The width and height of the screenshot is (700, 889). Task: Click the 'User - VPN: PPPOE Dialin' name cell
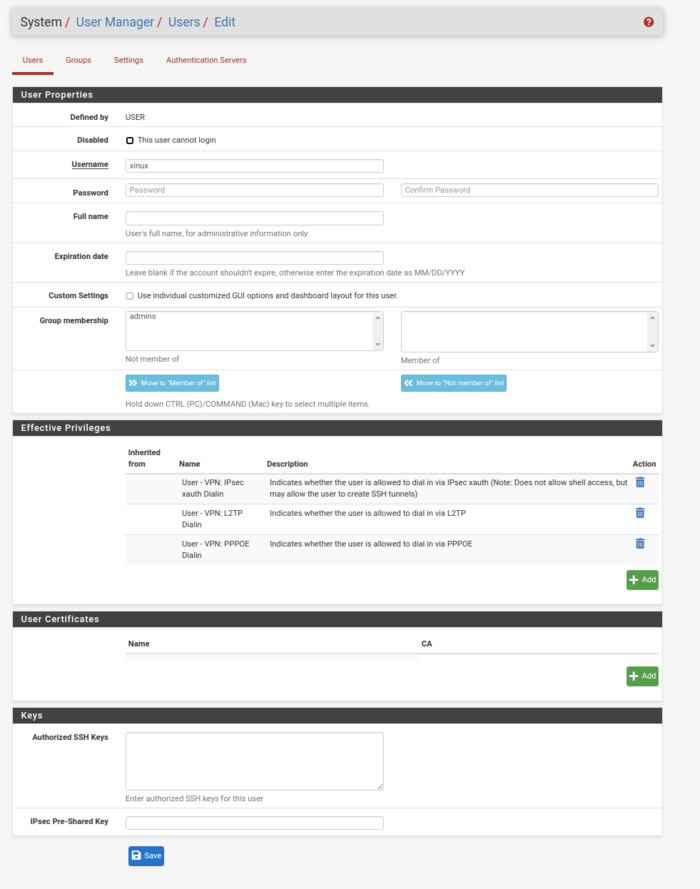(x=215, y=549)
